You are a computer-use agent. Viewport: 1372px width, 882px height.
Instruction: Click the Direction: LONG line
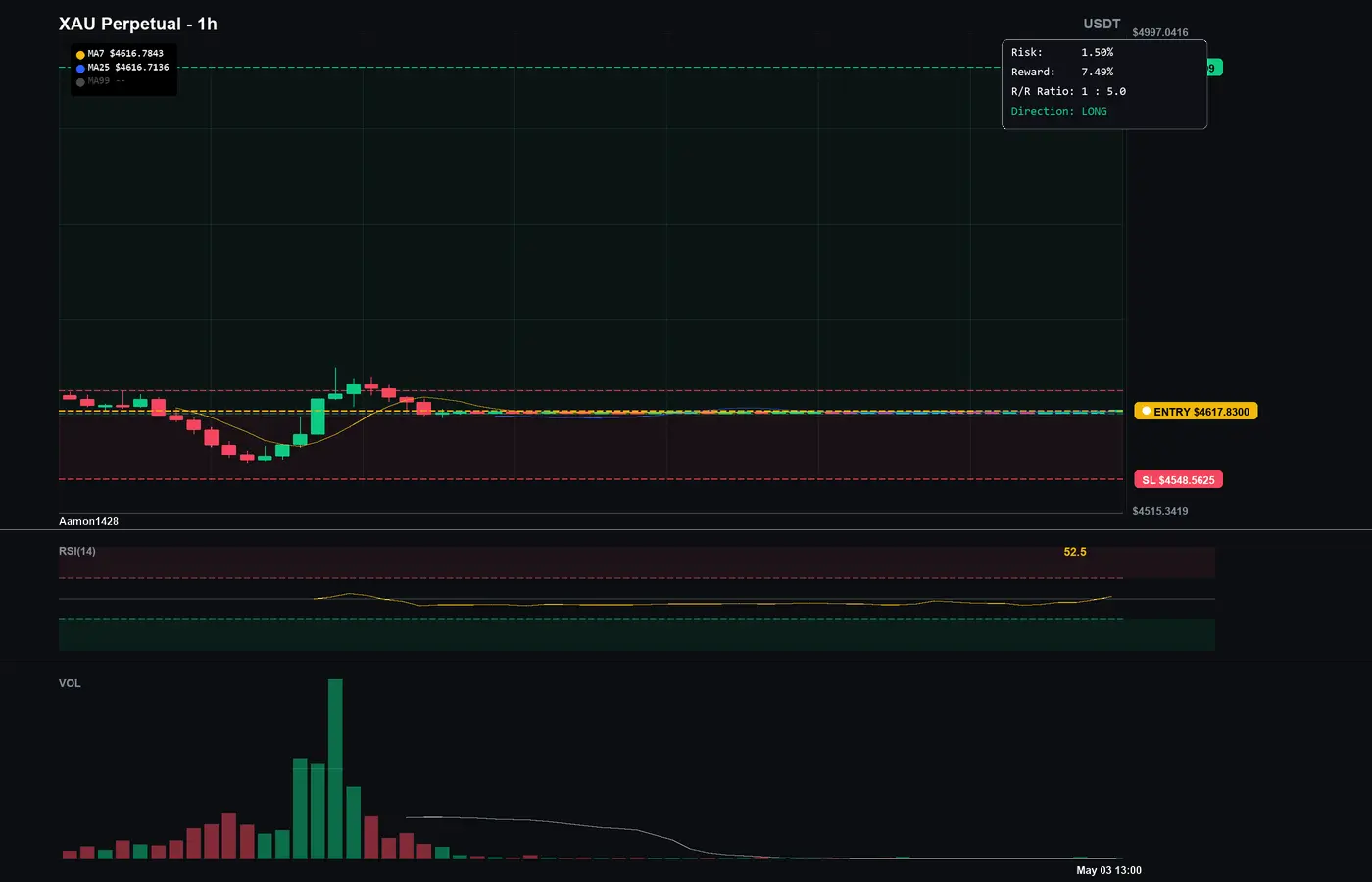[x=1059, y=111]
